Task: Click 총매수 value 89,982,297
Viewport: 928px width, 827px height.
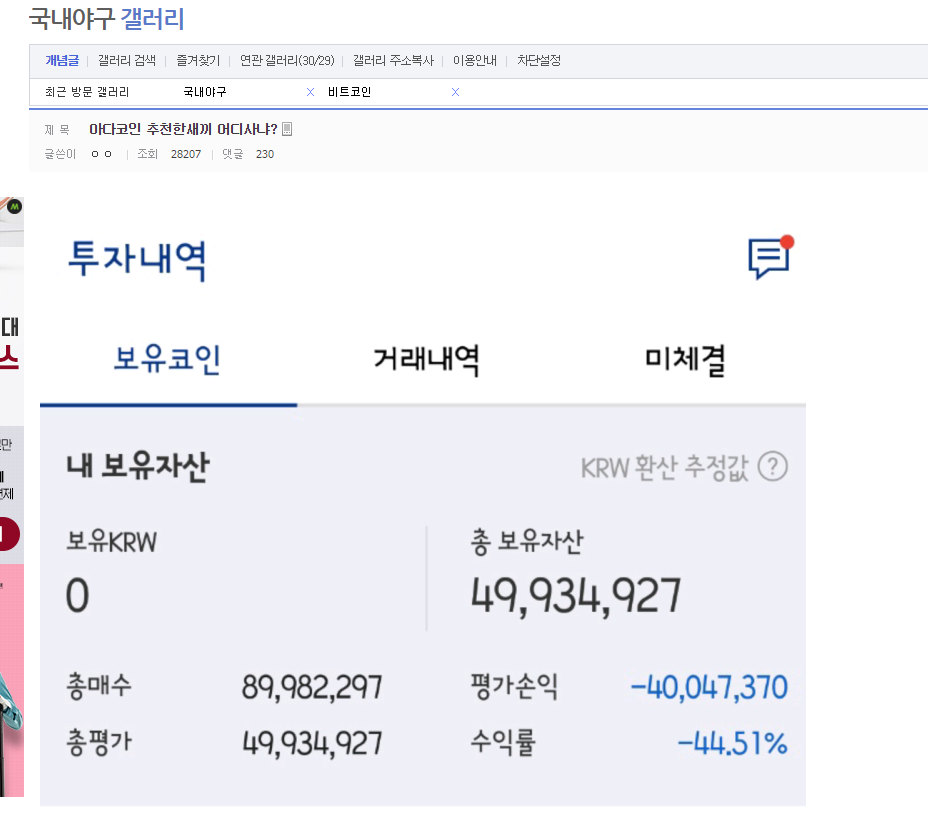Action: click(312, 687)
